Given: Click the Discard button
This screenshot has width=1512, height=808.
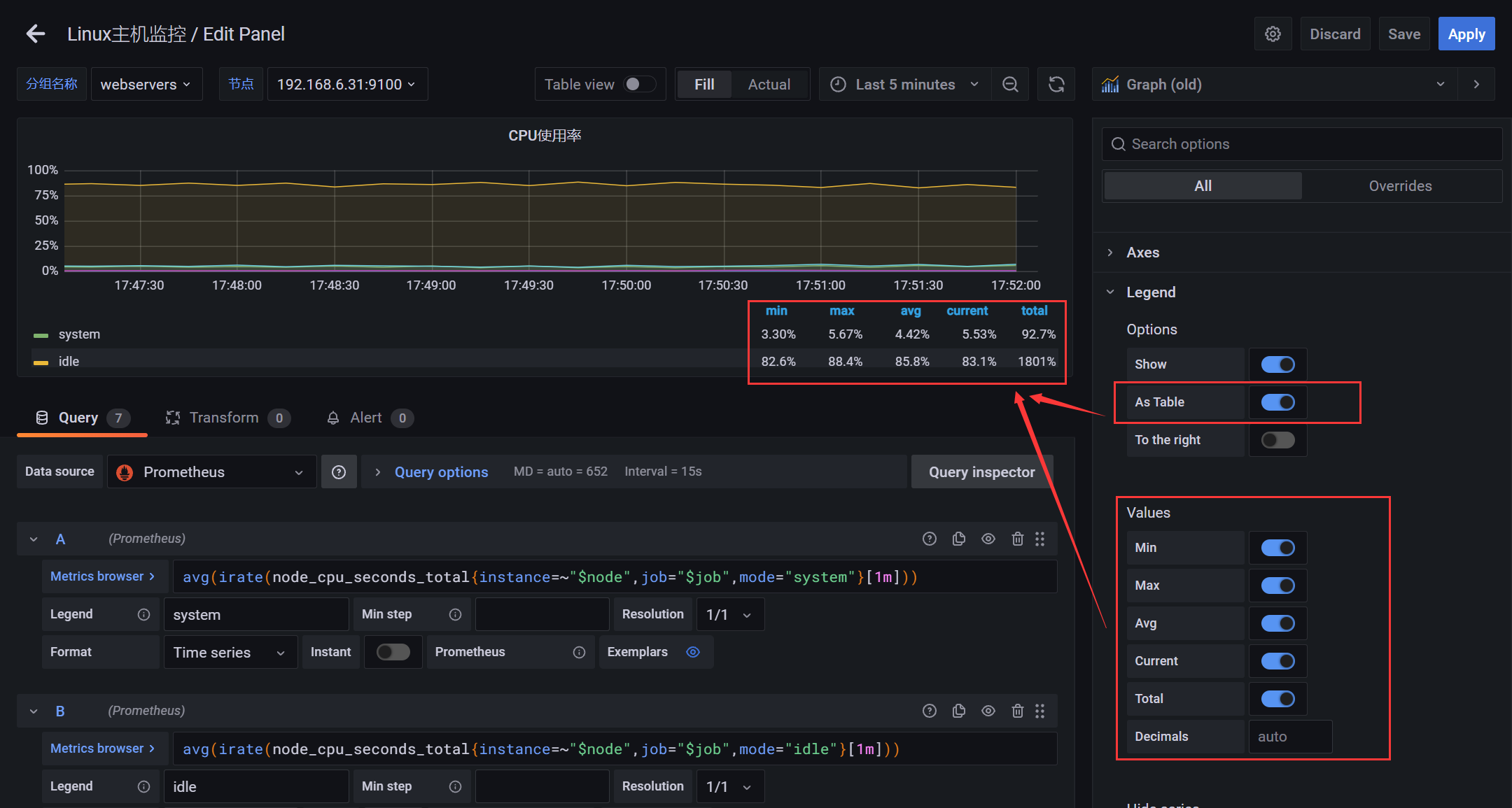Looking at the screenshot, I should click(1335, 34).
